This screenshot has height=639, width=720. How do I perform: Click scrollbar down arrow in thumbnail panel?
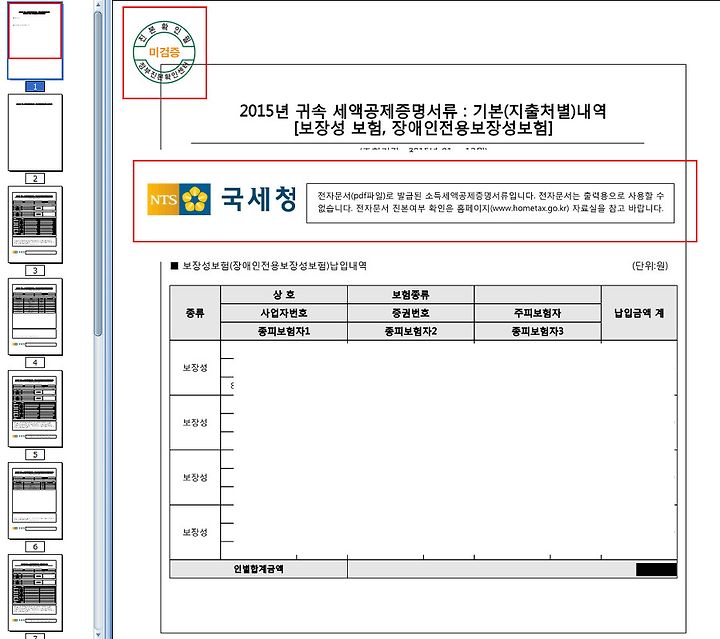click(x=98, y=634)
